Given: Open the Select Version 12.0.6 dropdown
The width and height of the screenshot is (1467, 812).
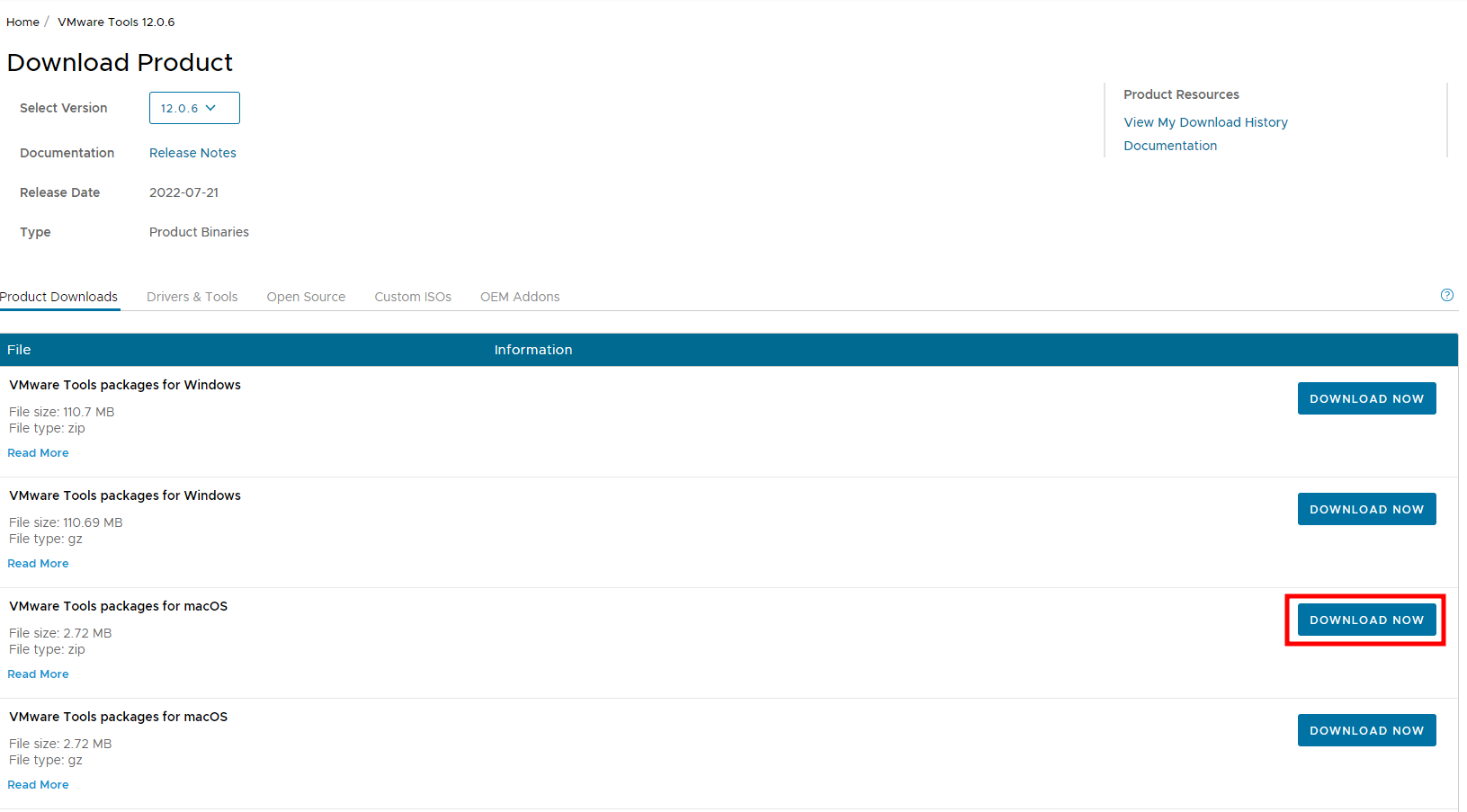Looking at the screenshot, I should [x=194, y=108].
